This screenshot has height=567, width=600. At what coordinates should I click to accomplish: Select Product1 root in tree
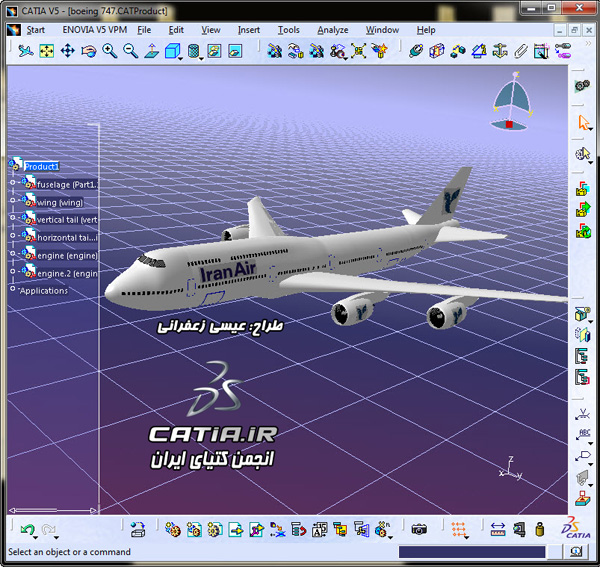coord(41,166)
